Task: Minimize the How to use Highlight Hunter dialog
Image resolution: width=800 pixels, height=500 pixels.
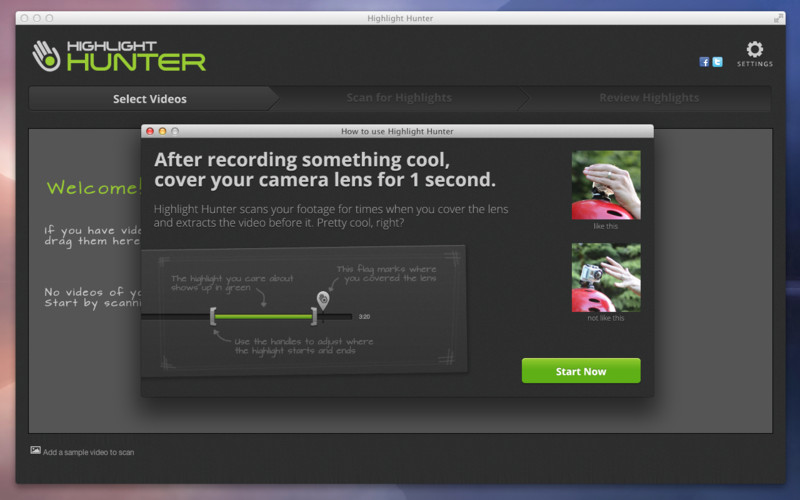Action: pos(162,131)
